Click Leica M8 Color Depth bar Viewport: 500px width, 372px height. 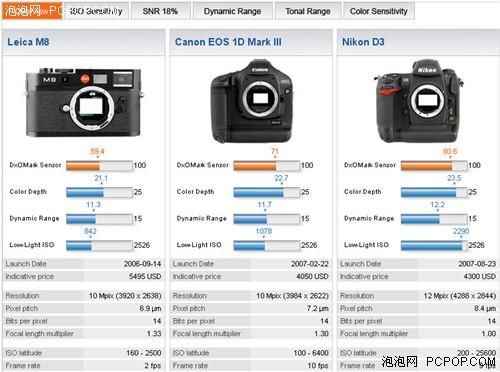pos(99,192)
